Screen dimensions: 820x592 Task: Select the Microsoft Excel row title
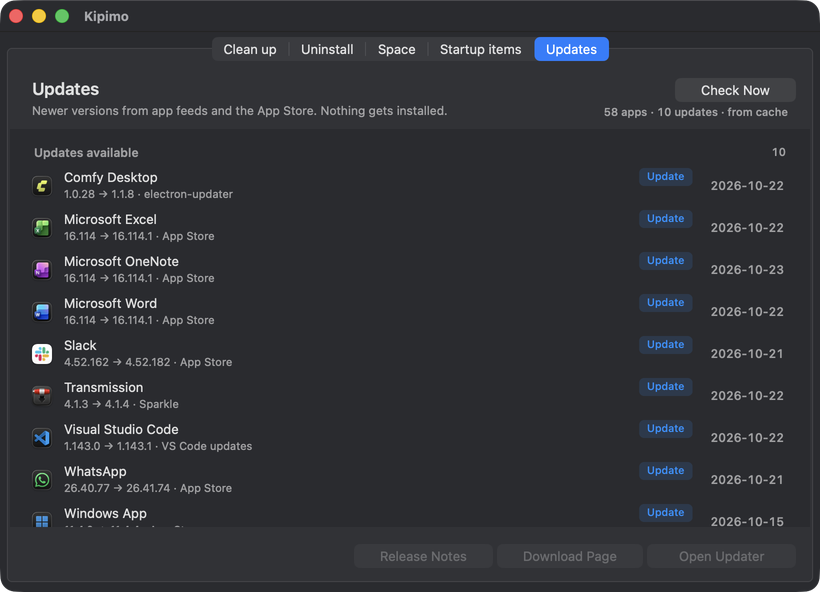110,220
